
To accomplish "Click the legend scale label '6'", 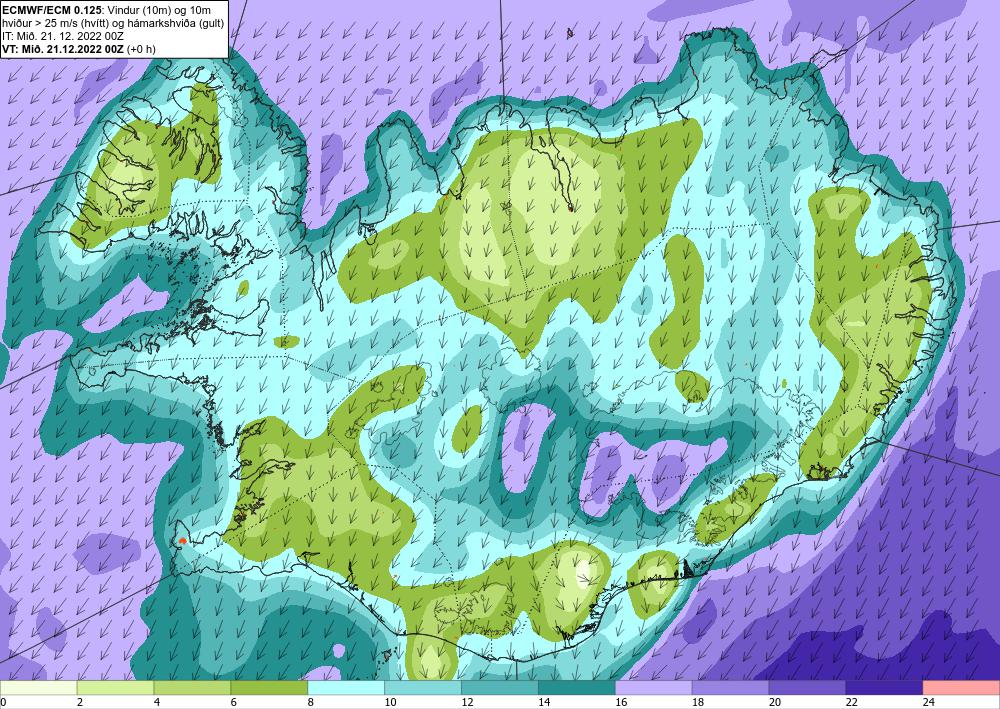I will pyautogui.click(x=233, y=703).
